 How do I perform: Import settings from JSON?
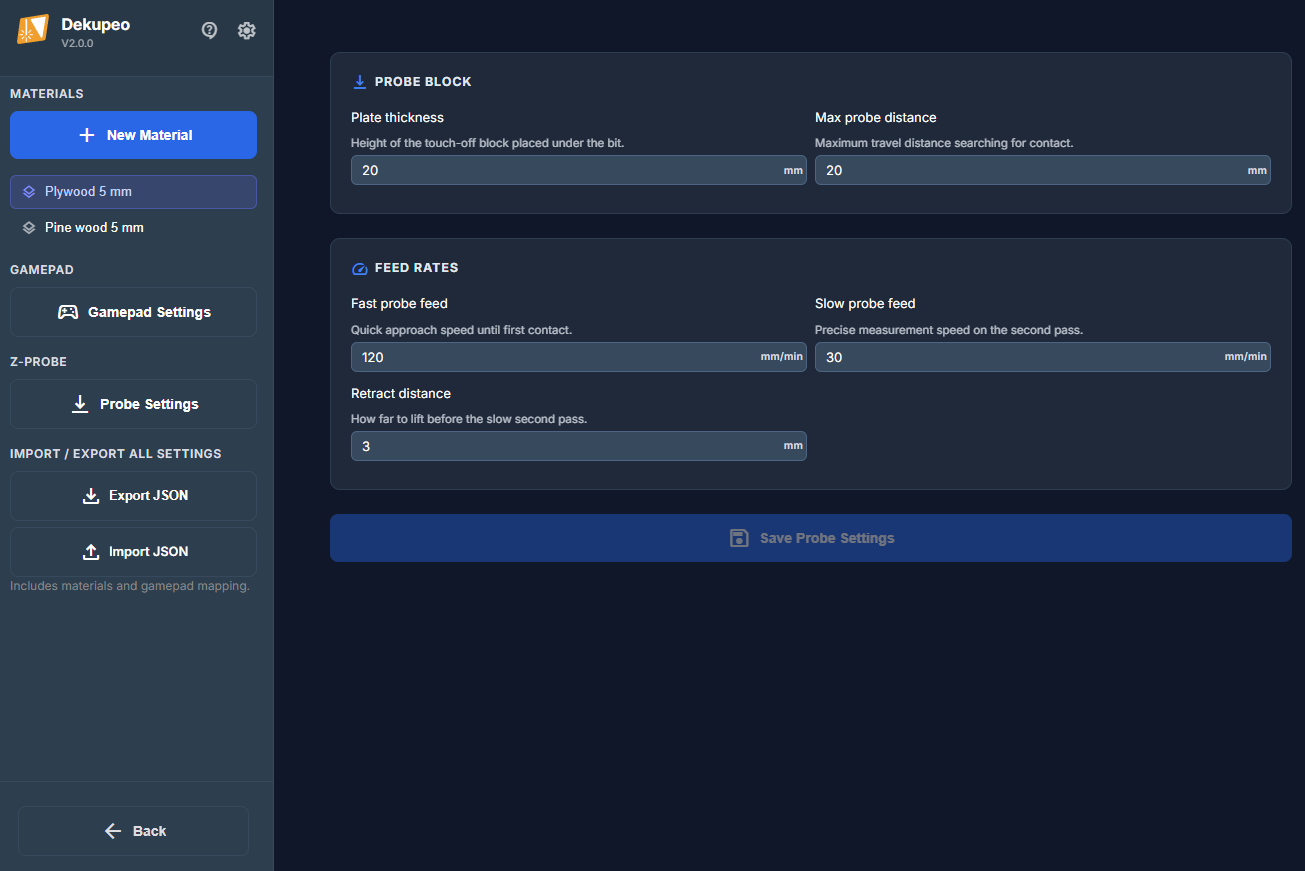(x=133, y=552)
